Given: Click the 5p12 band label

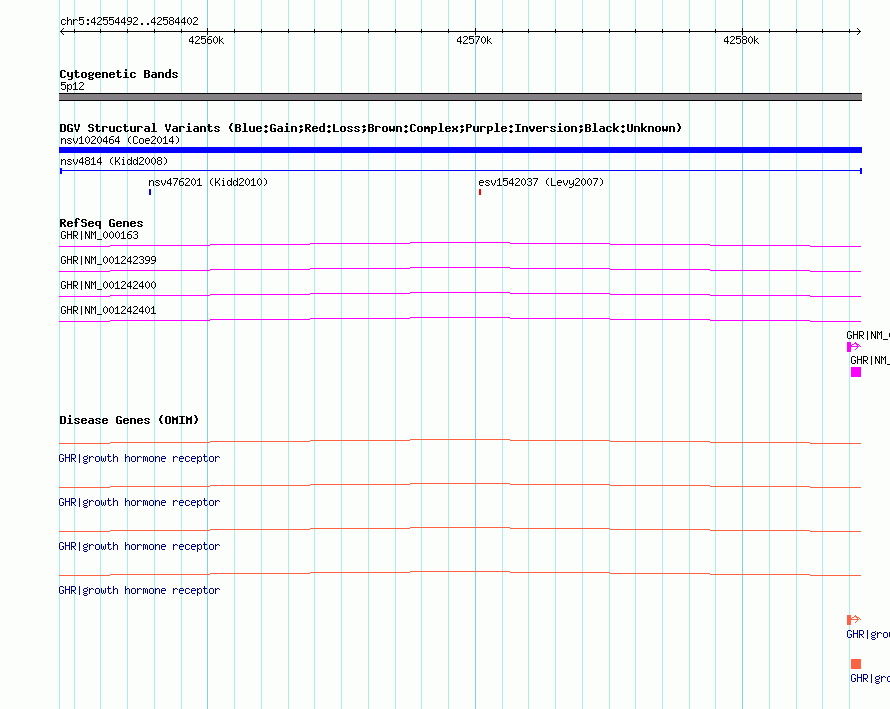Looking at the screenshot, I should 72,86.
